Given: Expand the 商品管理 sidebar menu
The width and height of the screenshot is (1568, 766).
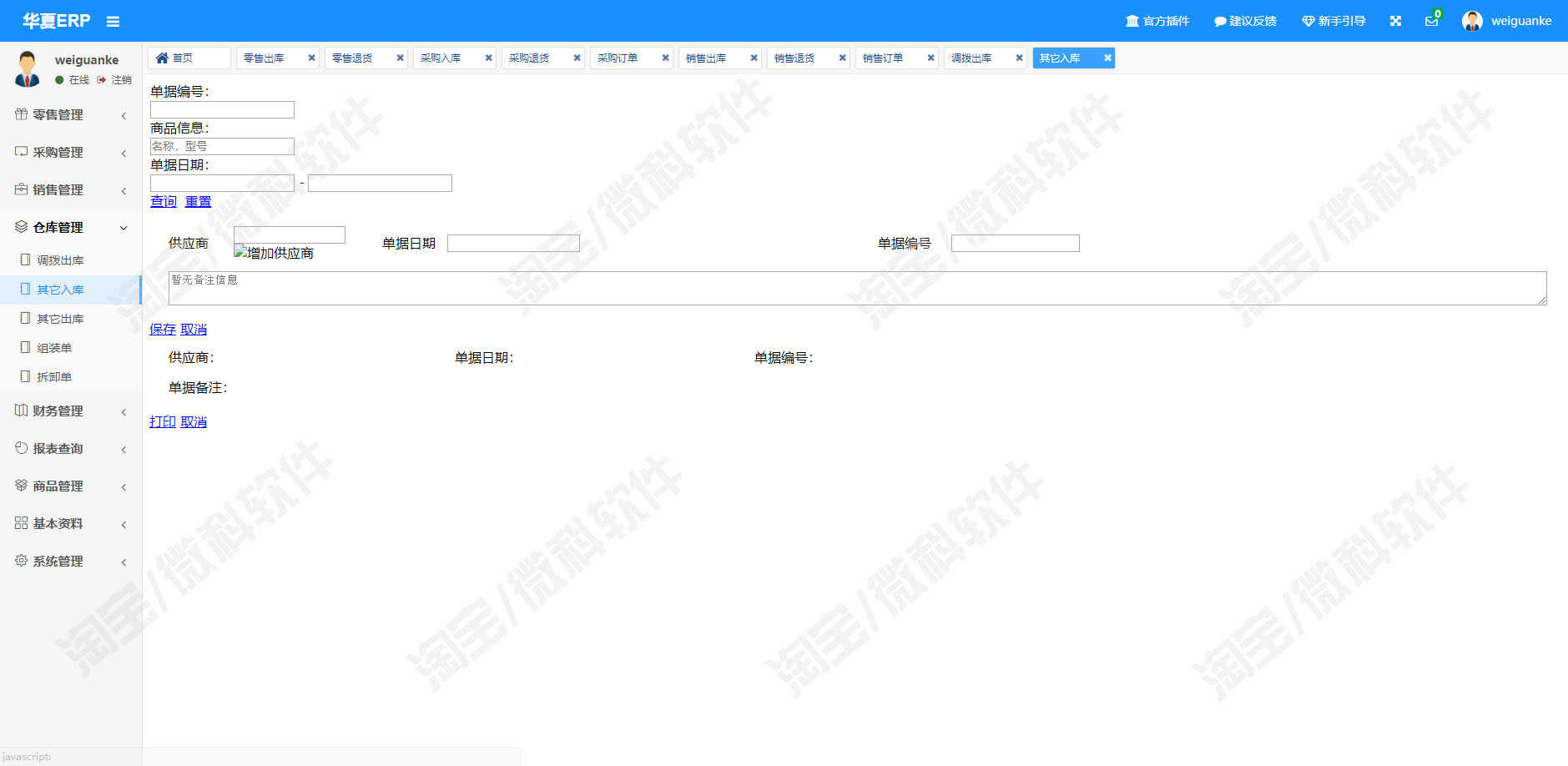Looking at the screenshot, I should point(71,486).
